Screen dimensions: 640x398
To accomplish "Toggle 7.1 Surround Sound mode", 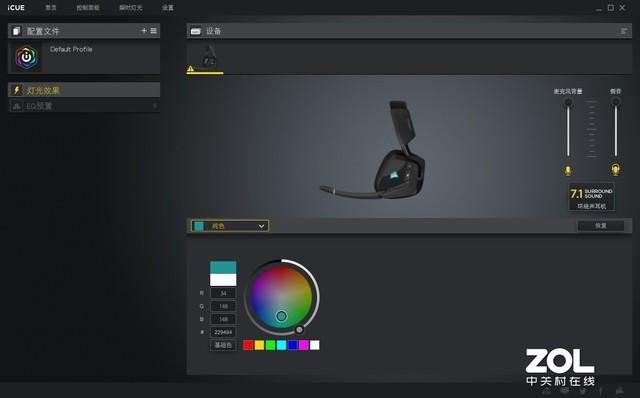I will click(591, 197).
